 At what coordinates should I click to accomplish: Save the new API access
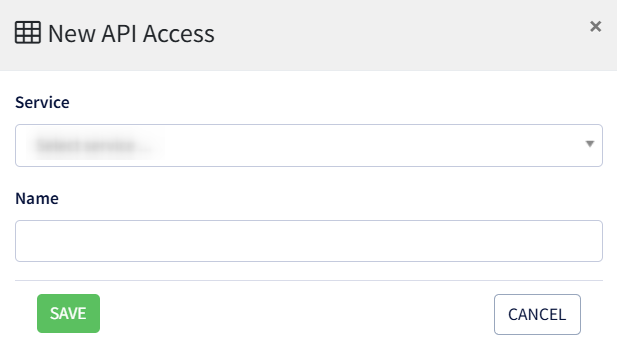[68, 313]
